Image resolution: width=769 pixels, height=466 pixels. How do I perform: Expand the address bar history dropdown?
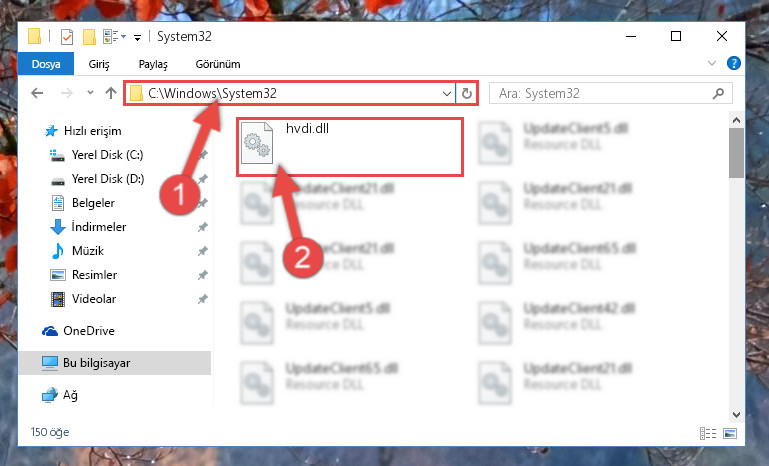(x=446, y=93)
